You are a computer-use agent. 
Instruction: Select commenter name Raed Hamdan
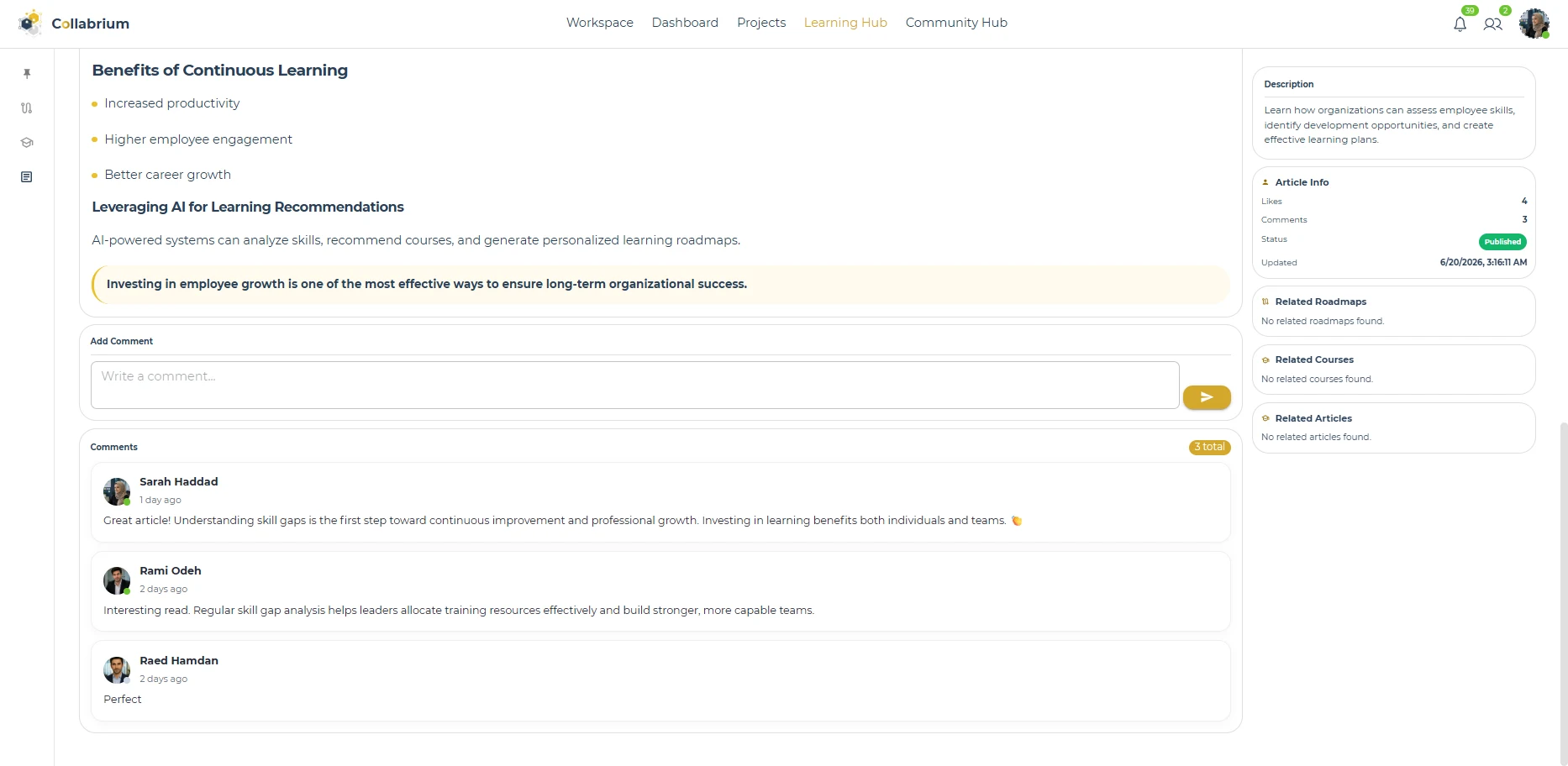(179, 660)
